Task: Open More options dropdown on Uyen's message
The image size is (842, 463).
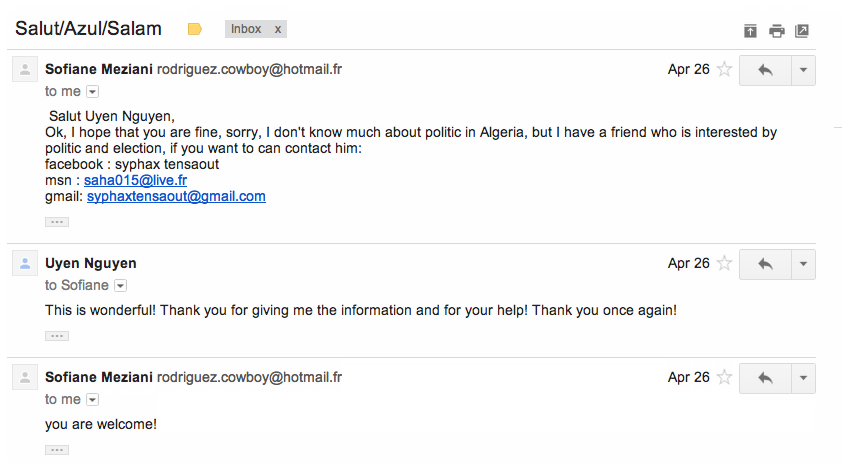Action: click(x=803, y=264)
